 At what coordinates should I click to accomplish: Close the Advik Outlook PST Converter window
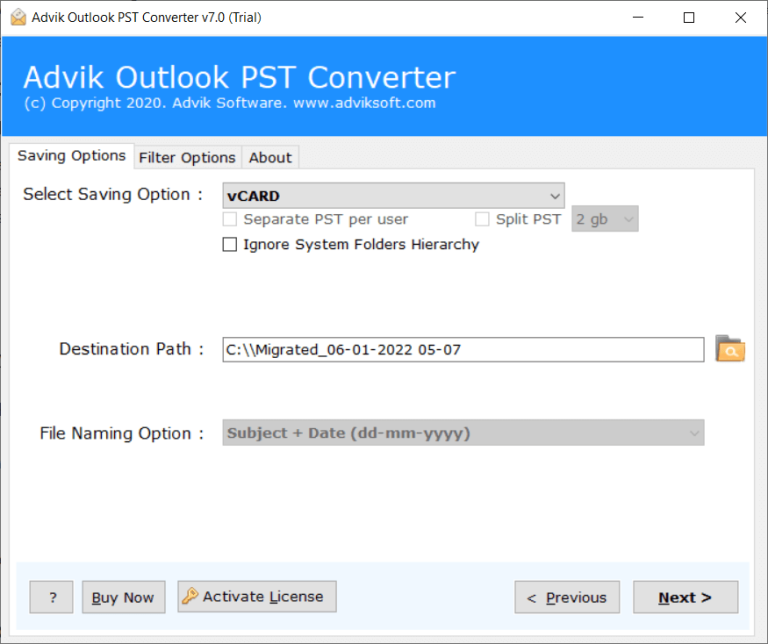(740, 17)
